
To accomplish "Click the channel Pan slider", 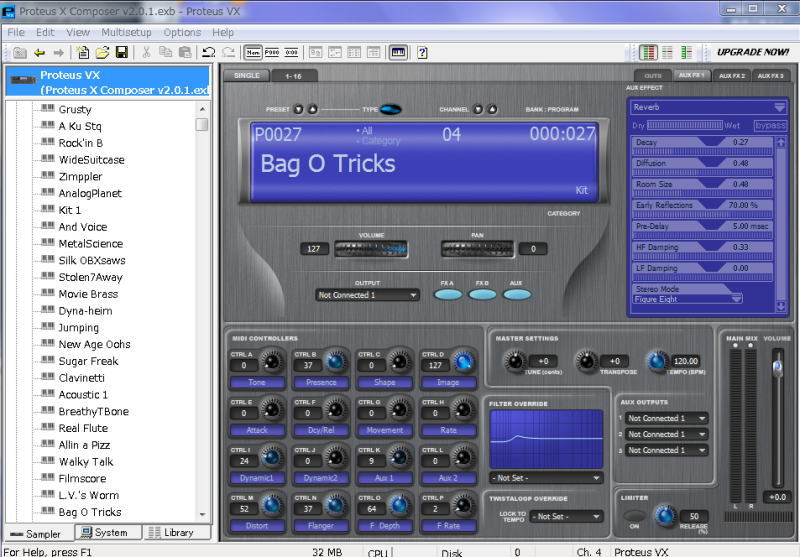I will tap(477, 249).
